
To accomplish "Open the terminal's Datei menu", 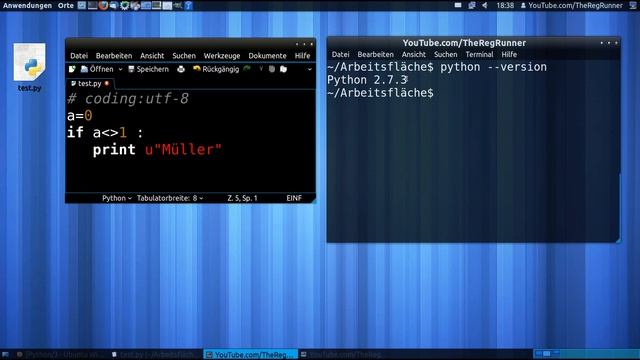I will 340,54.
